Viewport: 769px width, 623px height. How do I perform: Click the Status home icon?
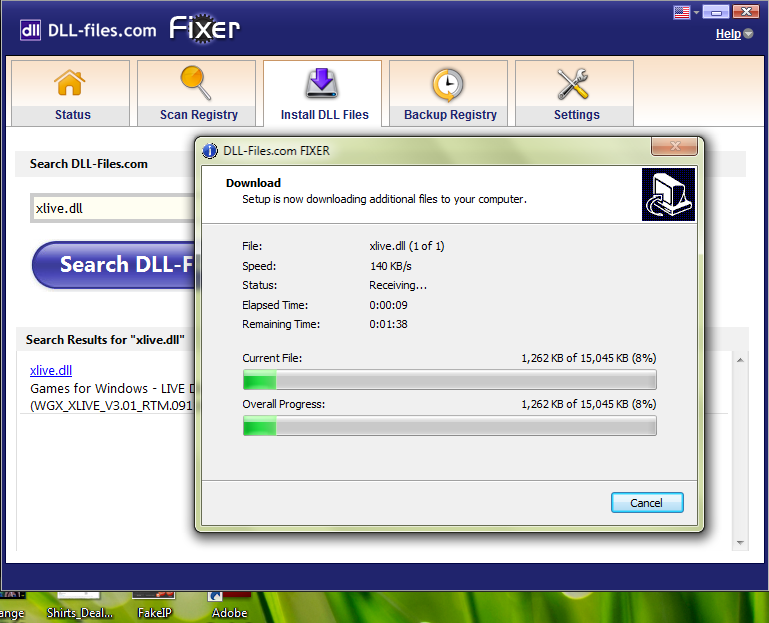tap(70, 82)
